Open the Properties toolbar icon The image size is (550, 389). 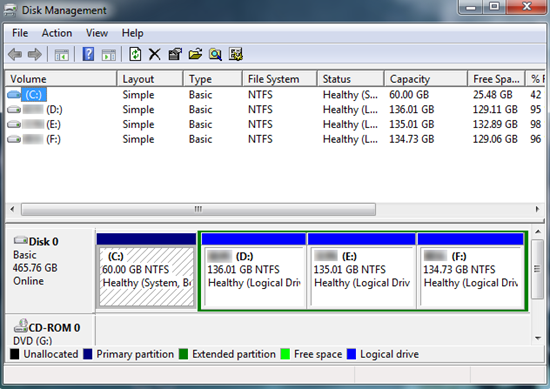tap(175, 54)
